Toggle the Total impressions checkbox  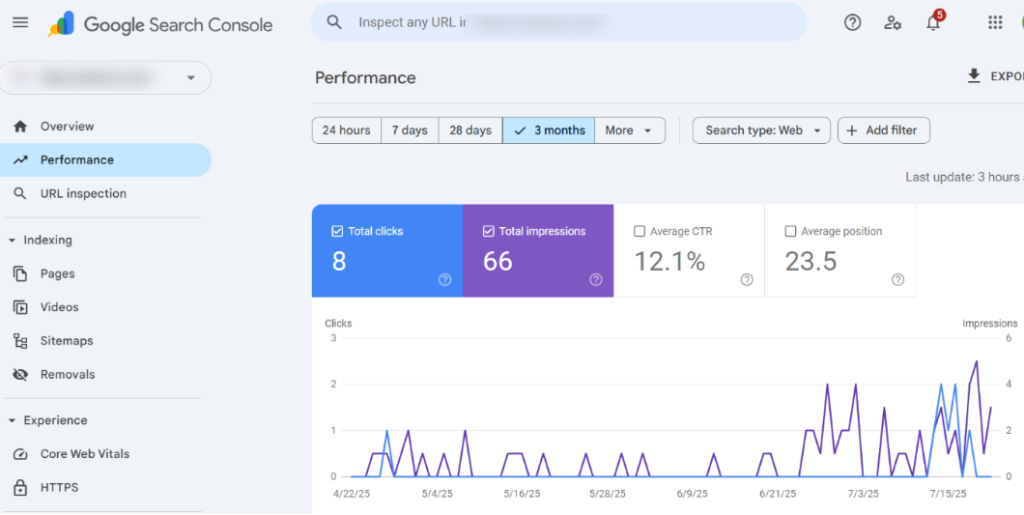[488, 231]
